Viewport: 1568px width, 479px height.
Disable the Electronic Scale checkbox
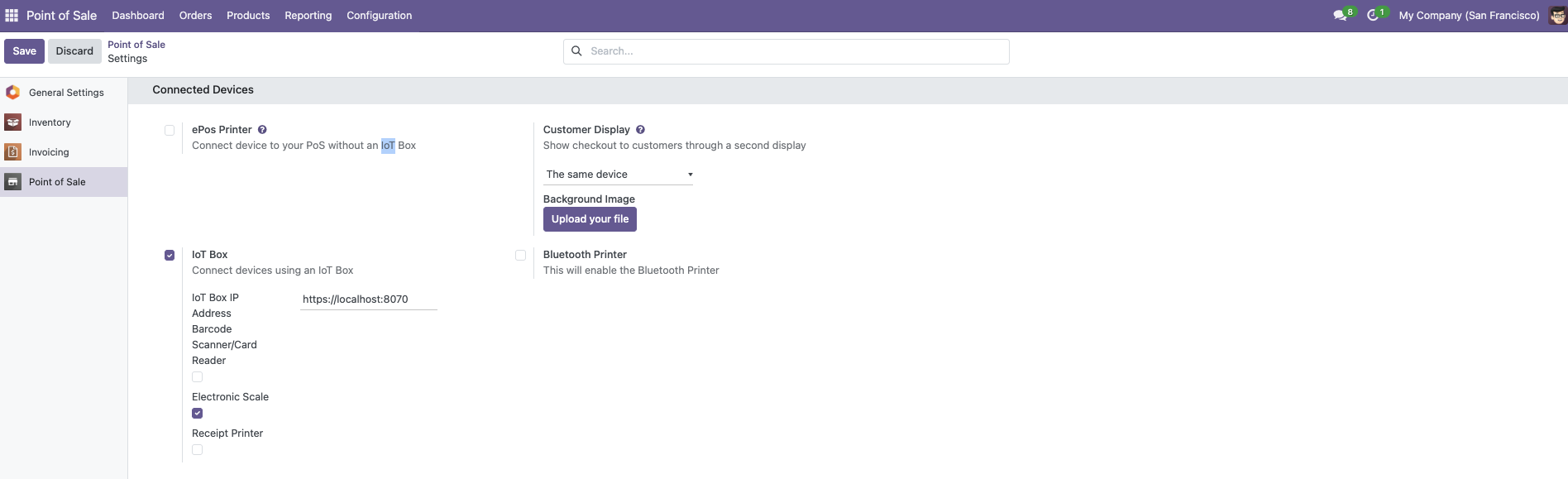tap(197, 413)
